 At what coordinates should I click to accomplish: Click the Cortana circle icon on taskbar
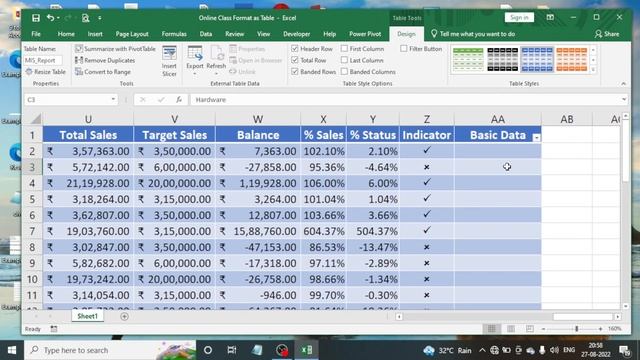coord(208,350)
